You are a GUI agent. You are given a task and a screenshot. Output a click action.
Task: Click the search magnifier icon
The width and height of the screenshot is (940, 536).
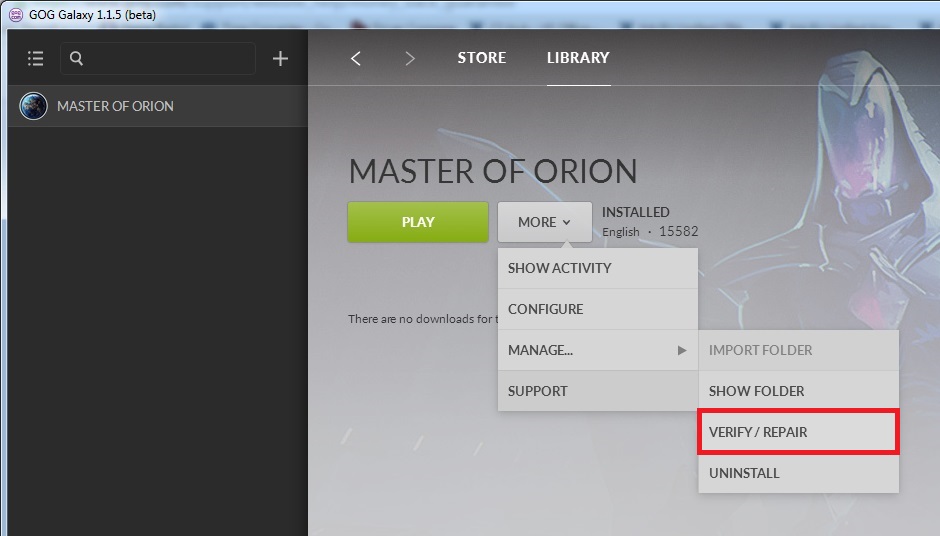76,58
